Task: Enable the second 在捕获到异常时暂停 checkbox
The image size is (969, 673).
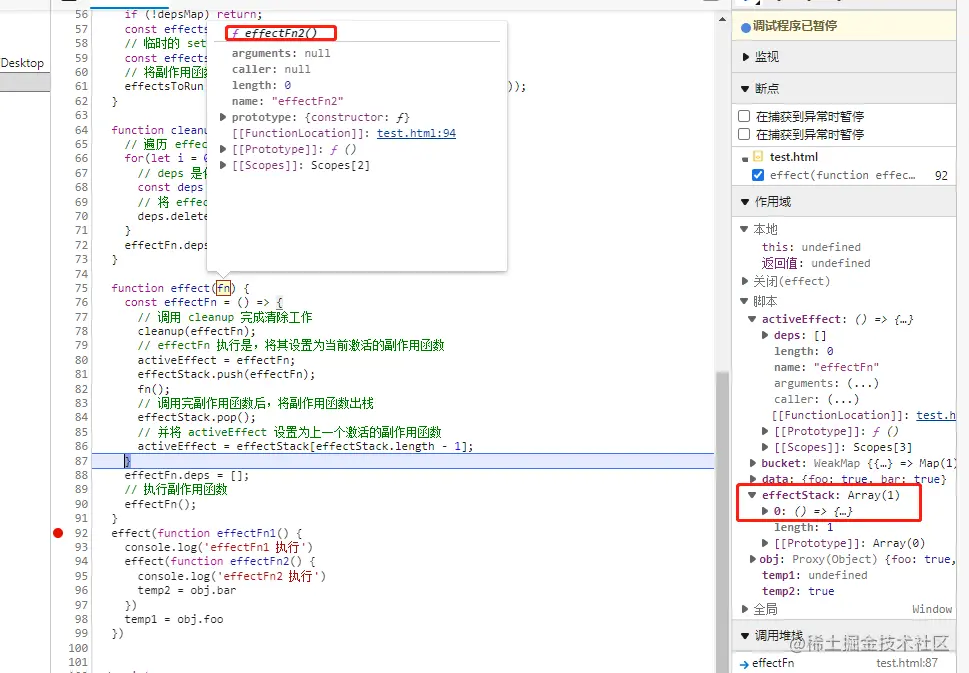Action: point(744,134)
